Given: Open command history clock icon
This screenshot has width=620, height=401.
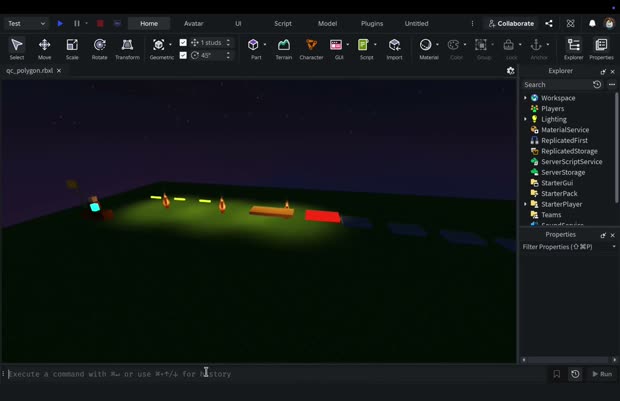Looking at the screenshot, I should coord(575,374).
